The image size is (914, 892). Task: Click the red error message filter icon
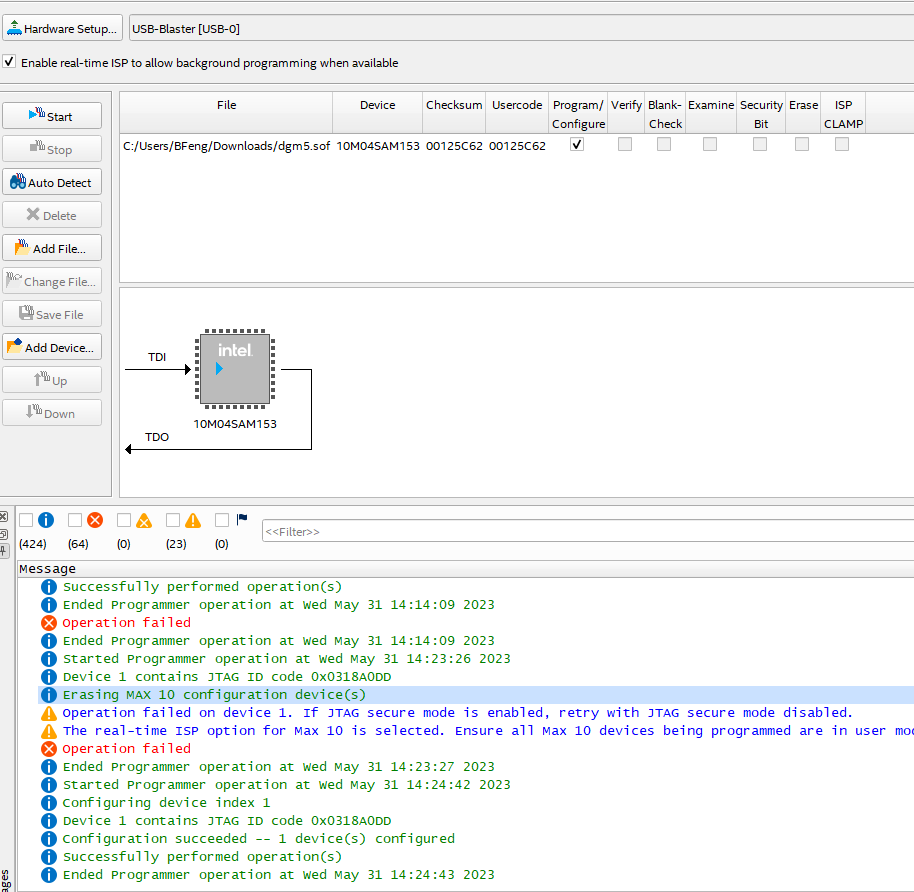(95, 520)
